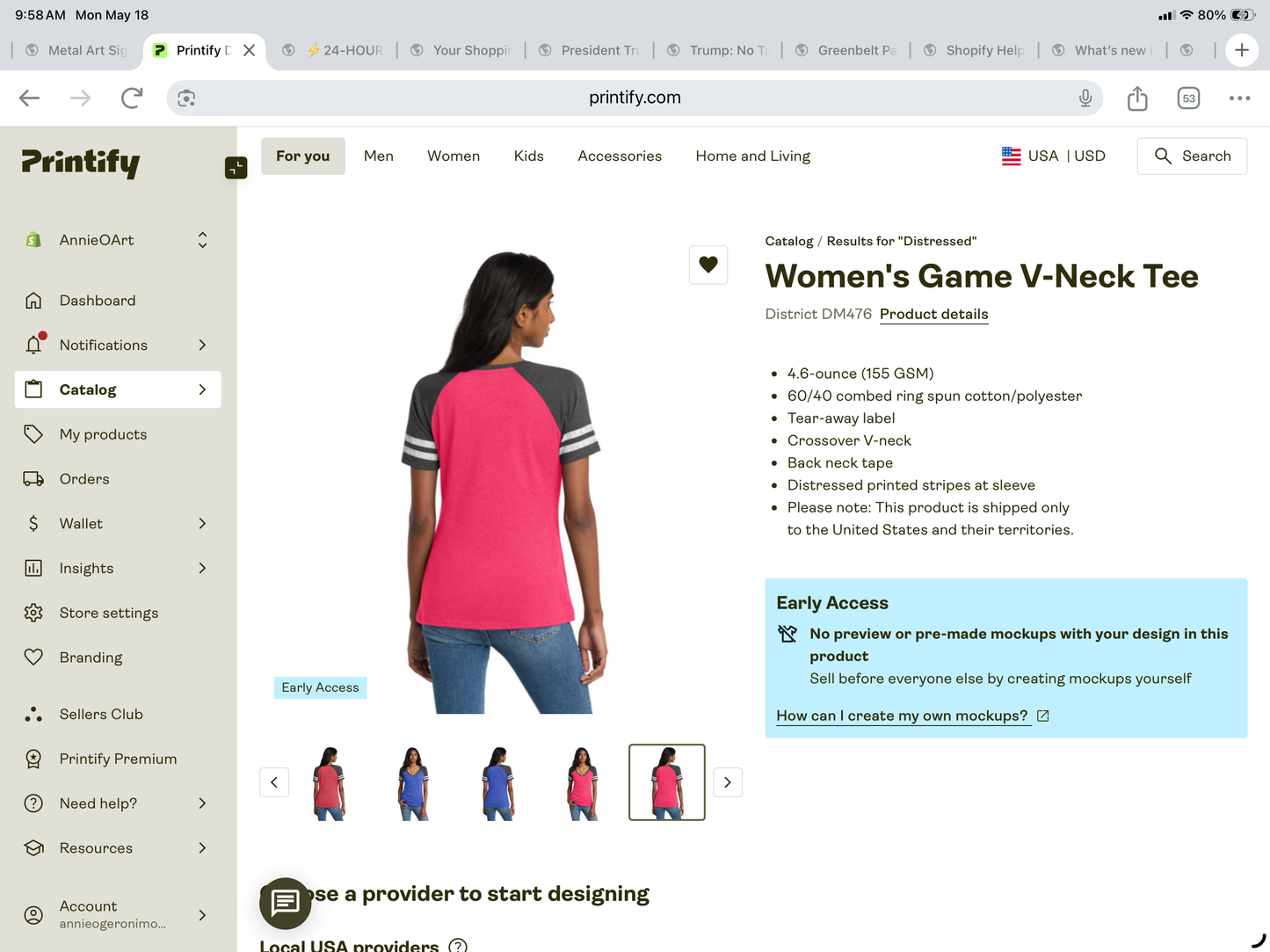Select the blue tee front-view thumbnail

coord(414,783)
